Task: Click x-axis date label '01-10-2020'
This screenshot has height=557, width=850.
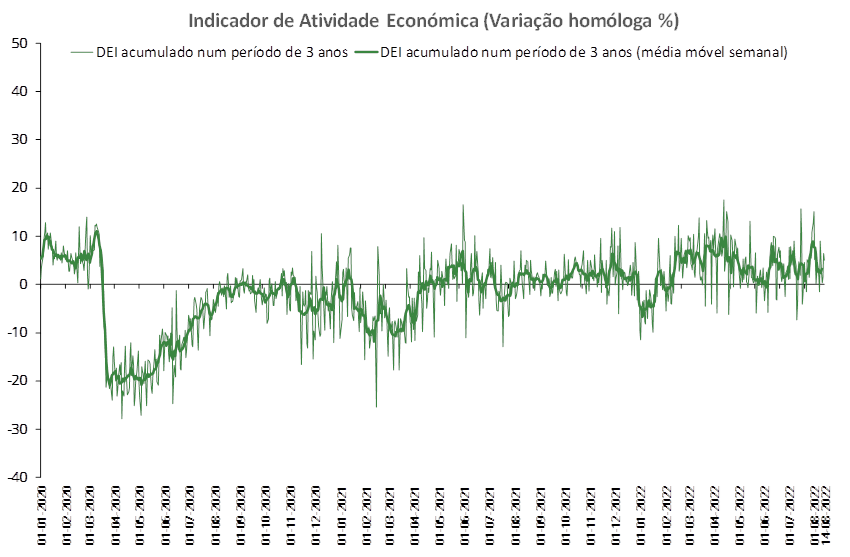Action: pyautogui.click(x=265, y=515)
